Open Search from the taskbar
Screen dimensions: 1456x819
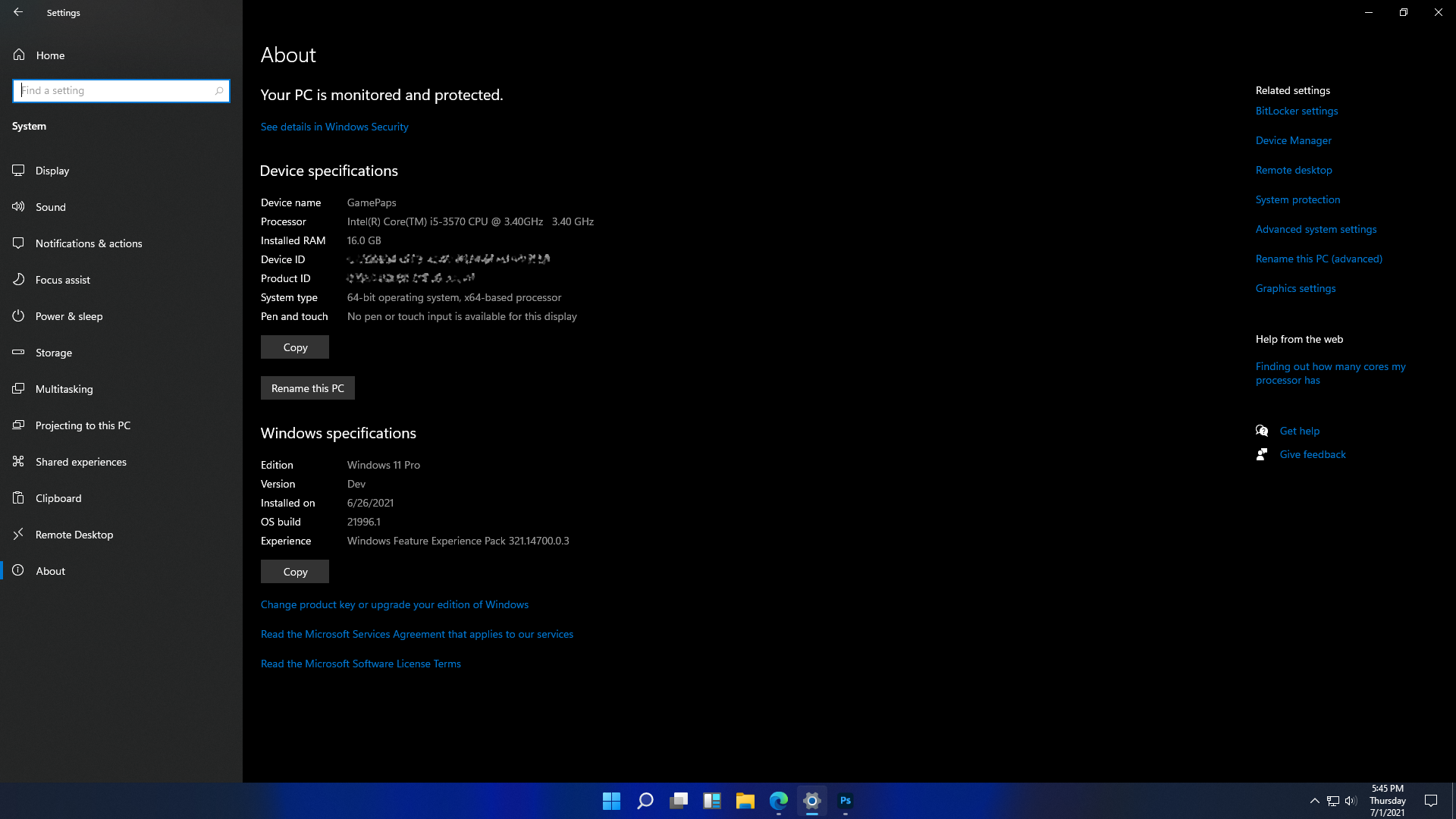[645, 800]
